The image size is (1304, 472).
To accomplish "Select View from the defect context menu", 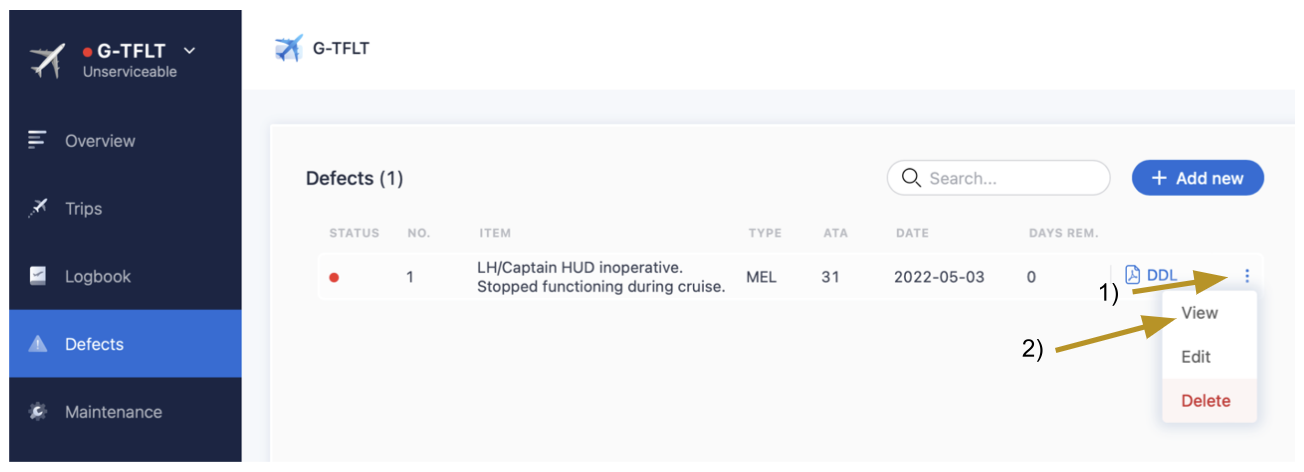I will (1199, 313).
